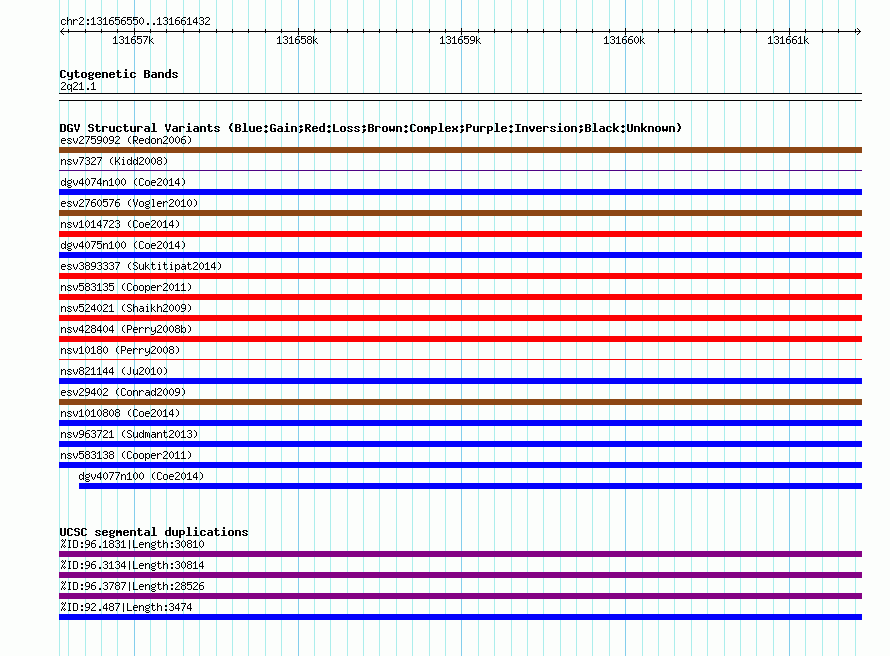Select red bar under nsv428404
Image resolution: width=890 pixels, height=656 pixels.
coord(460,339)
